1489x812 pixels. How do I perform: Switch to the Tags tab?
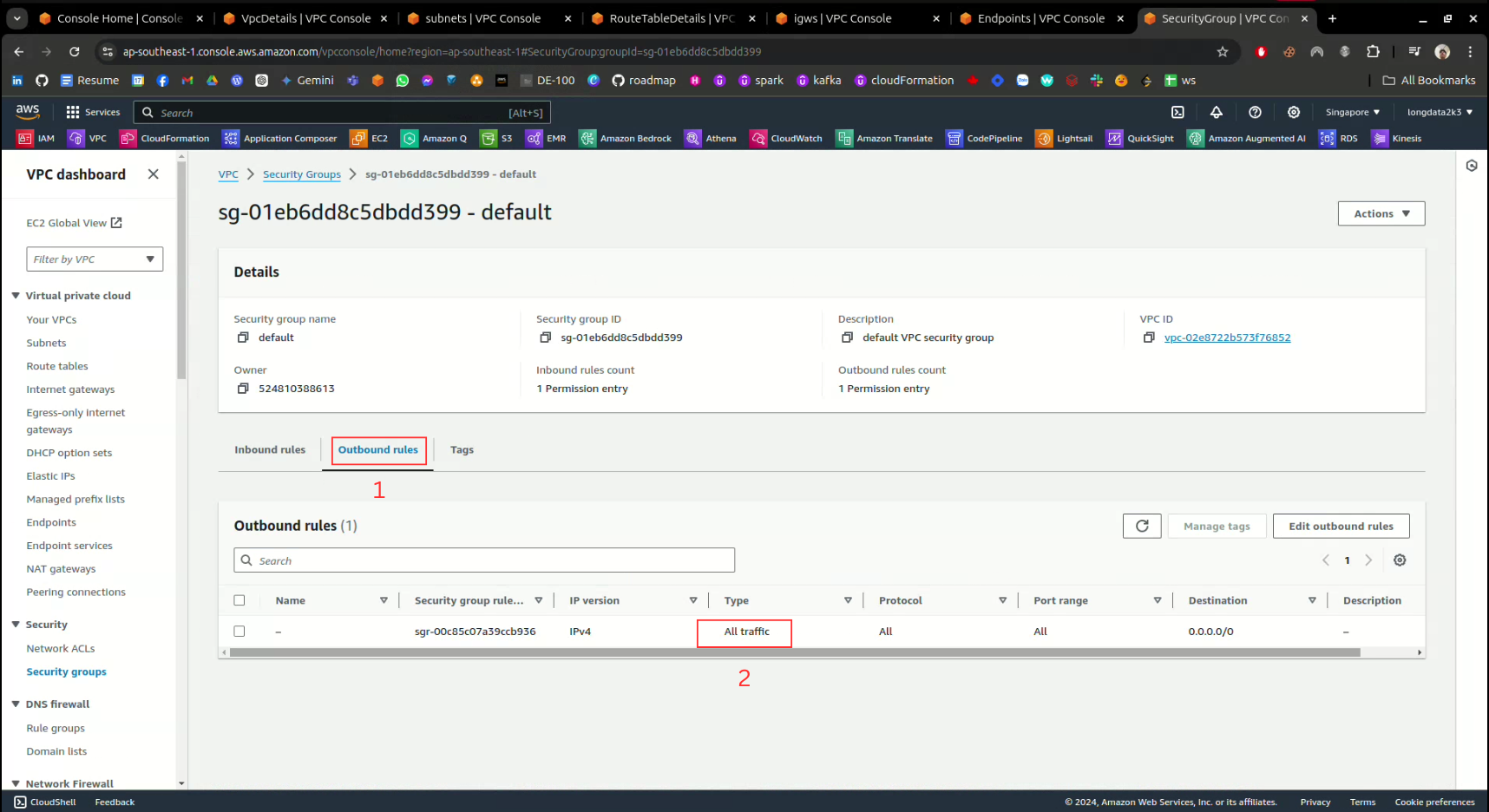pyautogui.click(x=462, y=449)
